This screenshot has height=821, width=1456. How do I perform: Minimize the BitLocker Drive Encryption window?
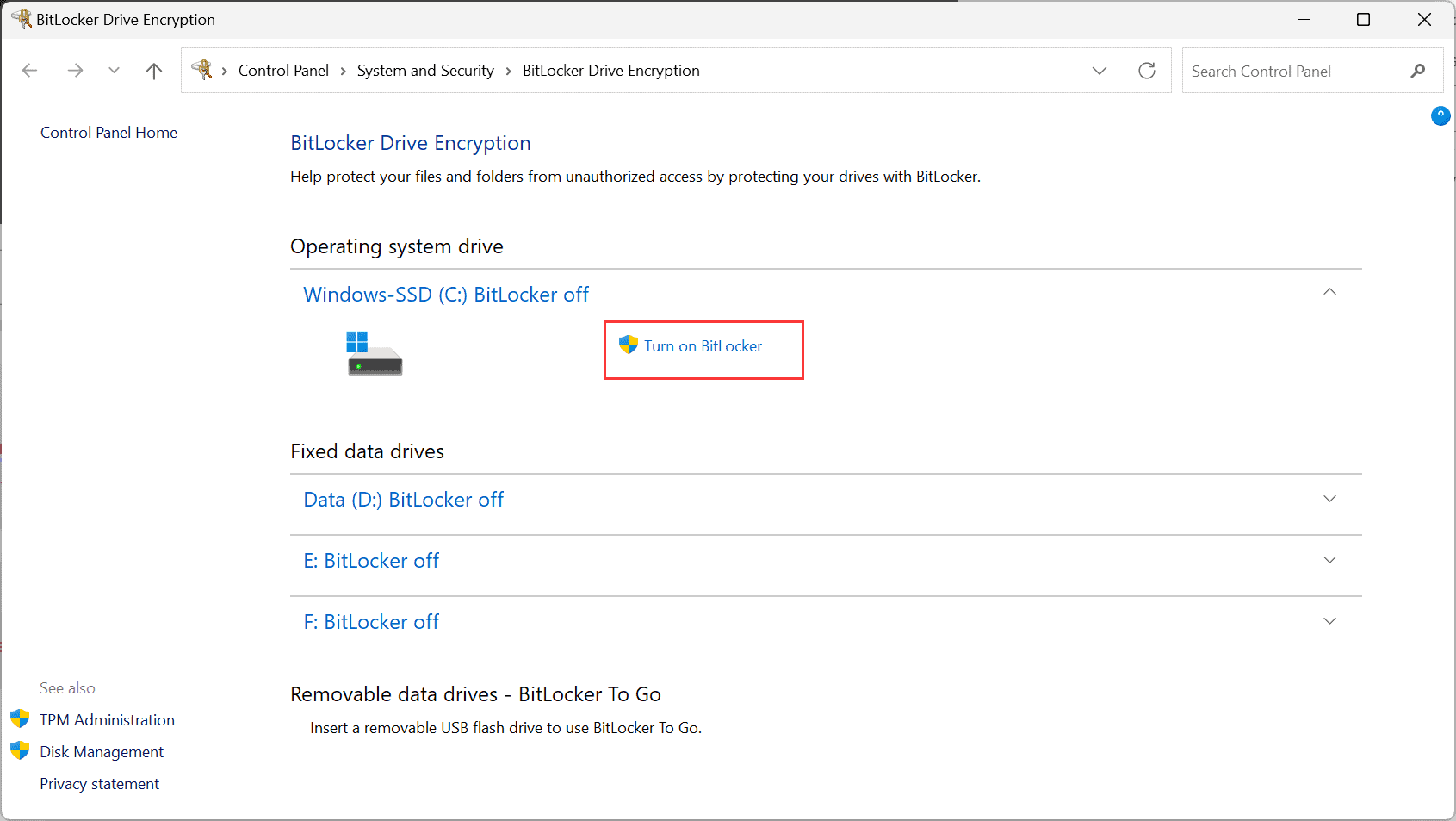1304,19
